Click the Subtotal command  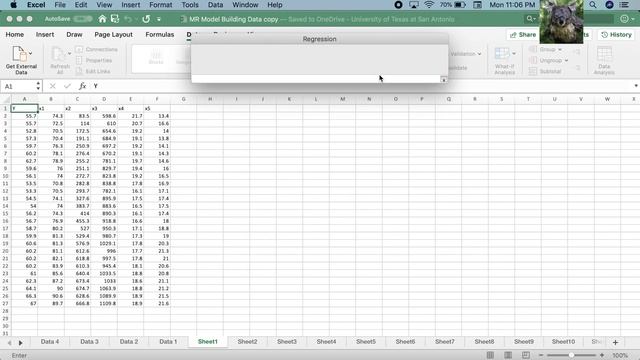coord(545,71)
